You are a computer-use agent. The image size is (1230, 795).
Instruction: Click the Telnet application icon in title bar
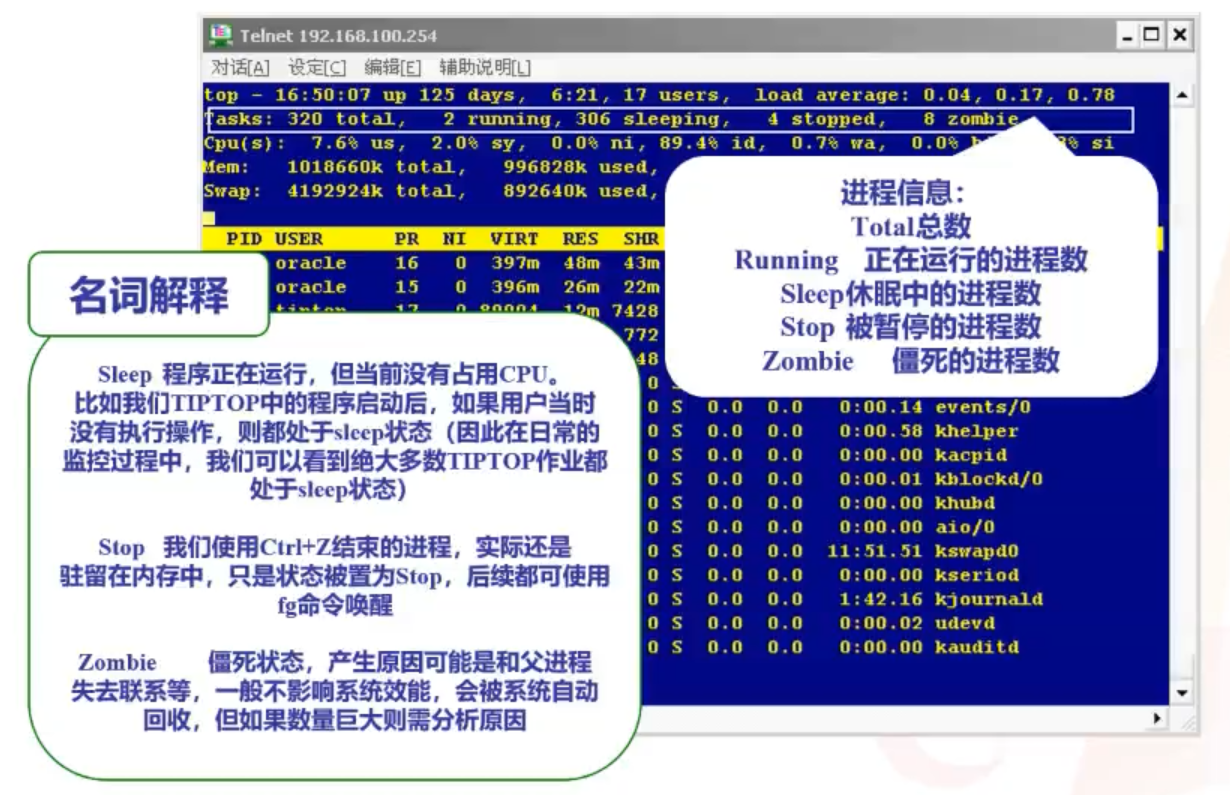[220, 35]
